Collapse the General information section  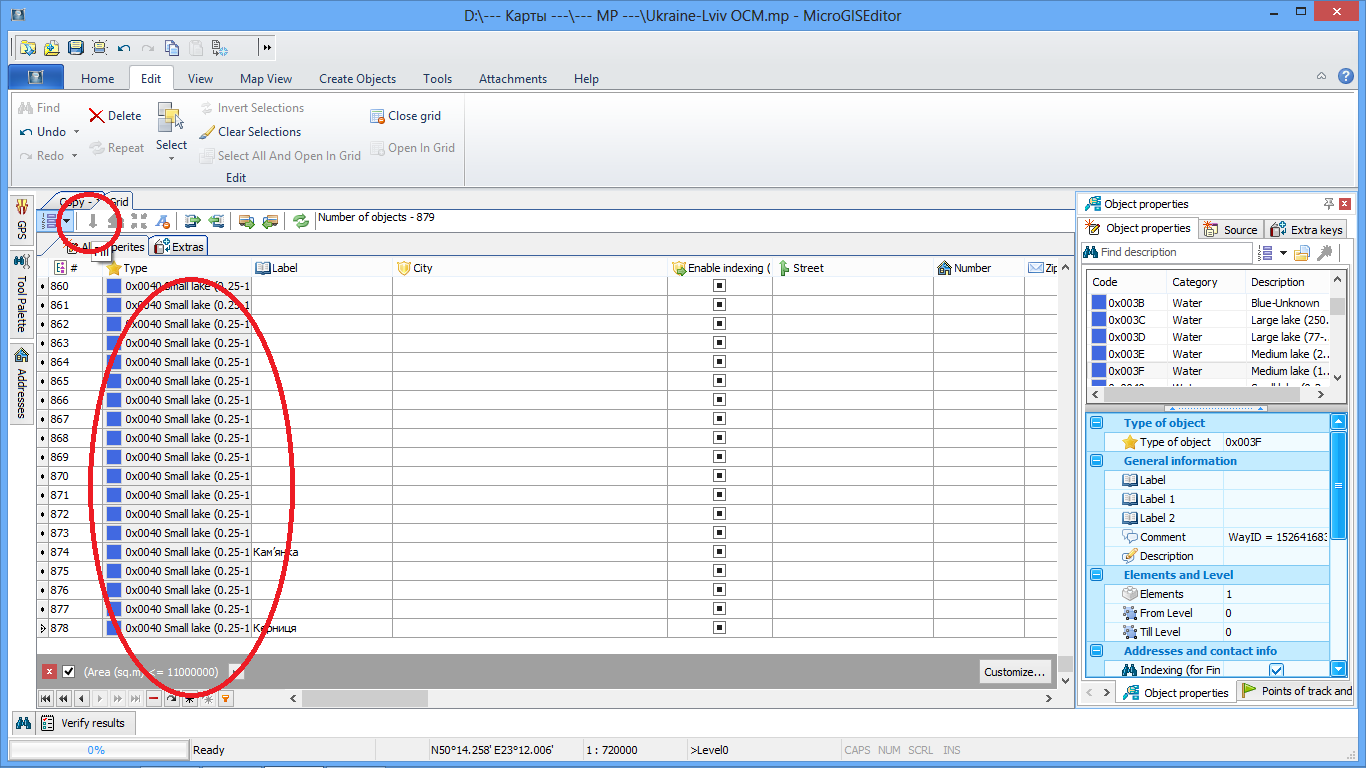pos(1096,461)
